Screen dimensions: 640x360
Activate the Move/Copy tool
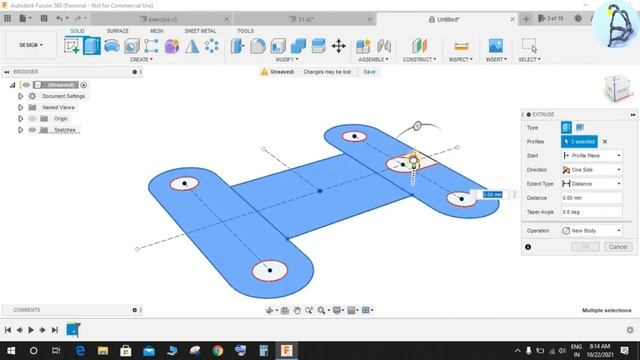coord(339,46)
